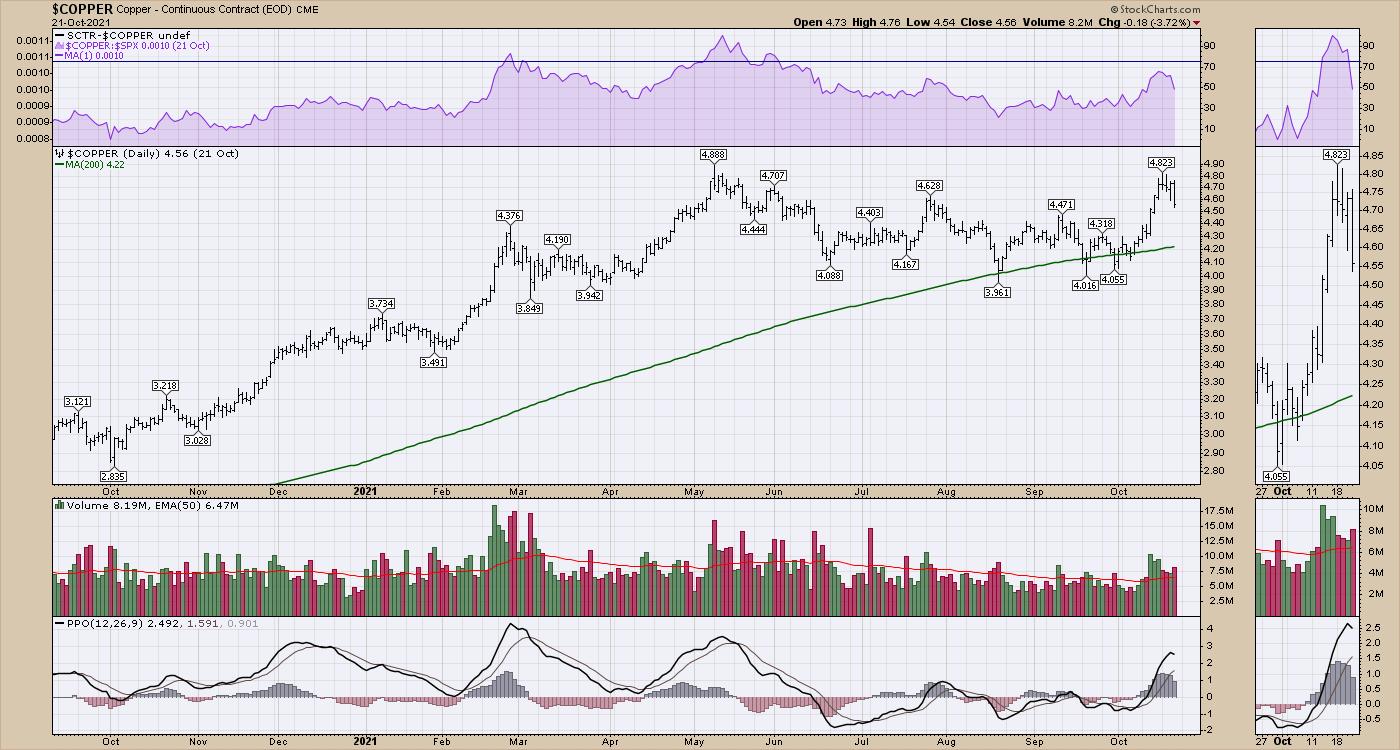
Task: Click the purple $COPPER:$SPX legend swatch
Action: click(x=59, y=46)
